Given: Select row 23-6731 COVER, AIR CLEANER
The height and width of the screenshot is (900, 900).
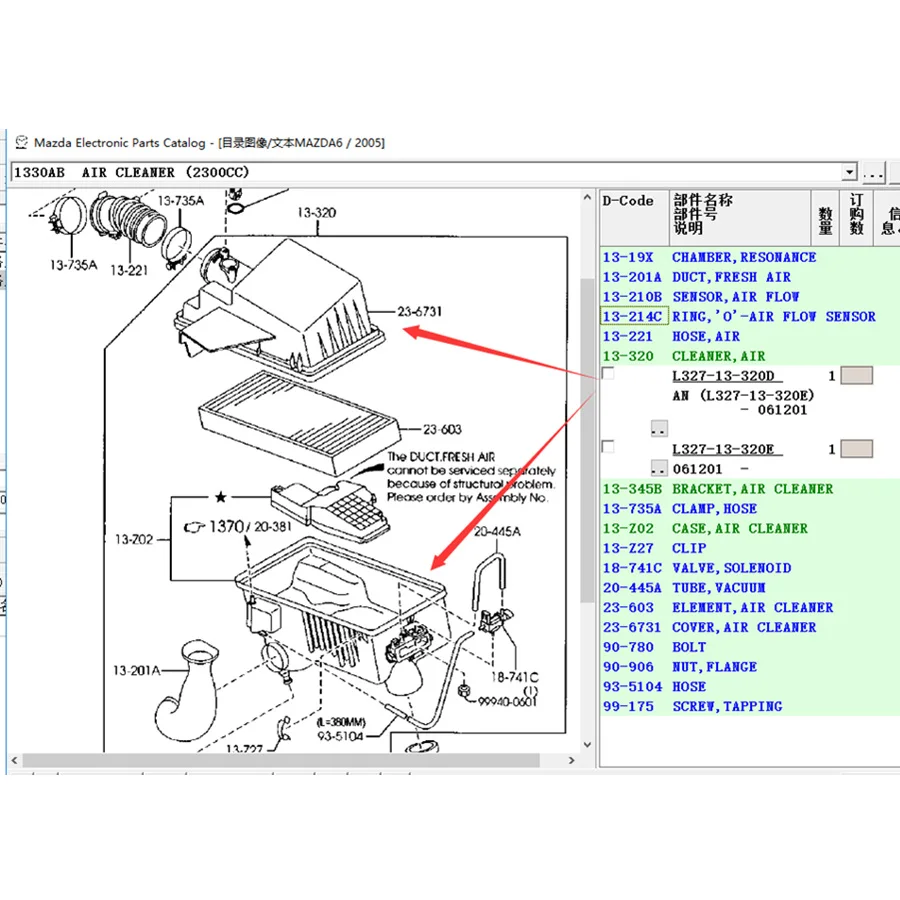Looking at the screenshot, I should pos(750,627).
